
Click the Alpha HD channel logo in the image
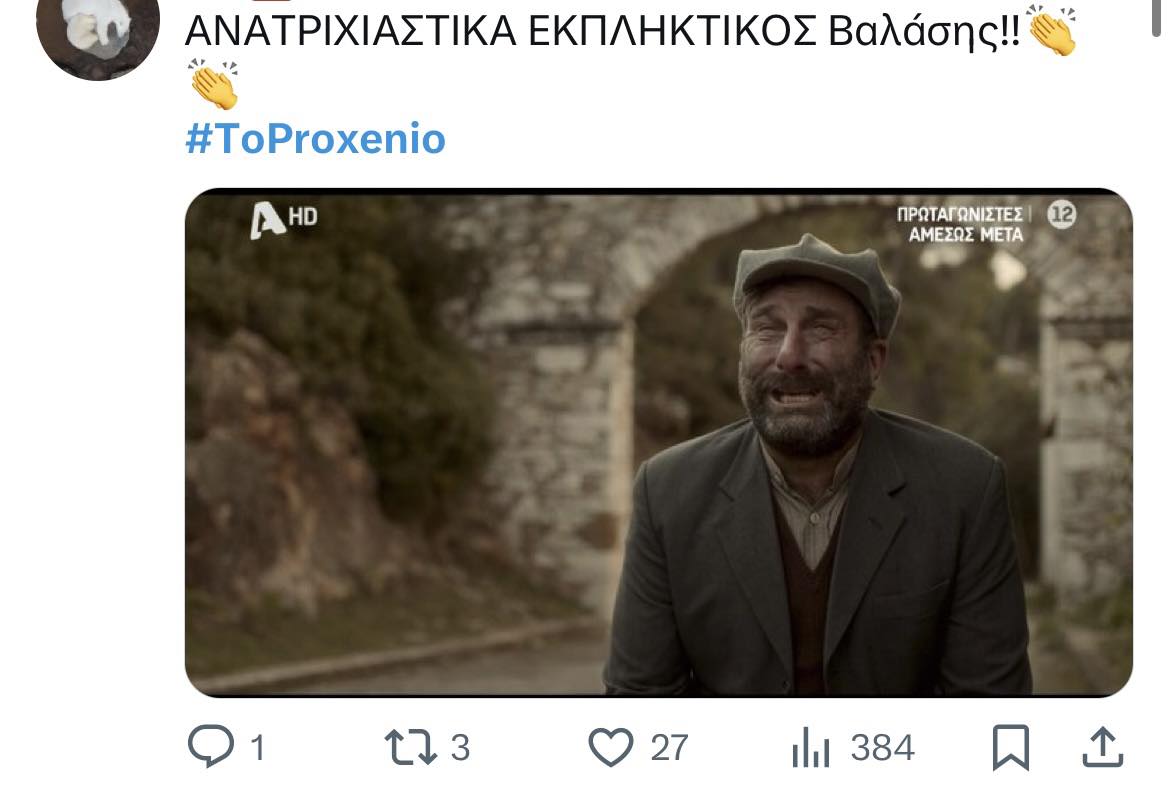[x=284, y=219]
